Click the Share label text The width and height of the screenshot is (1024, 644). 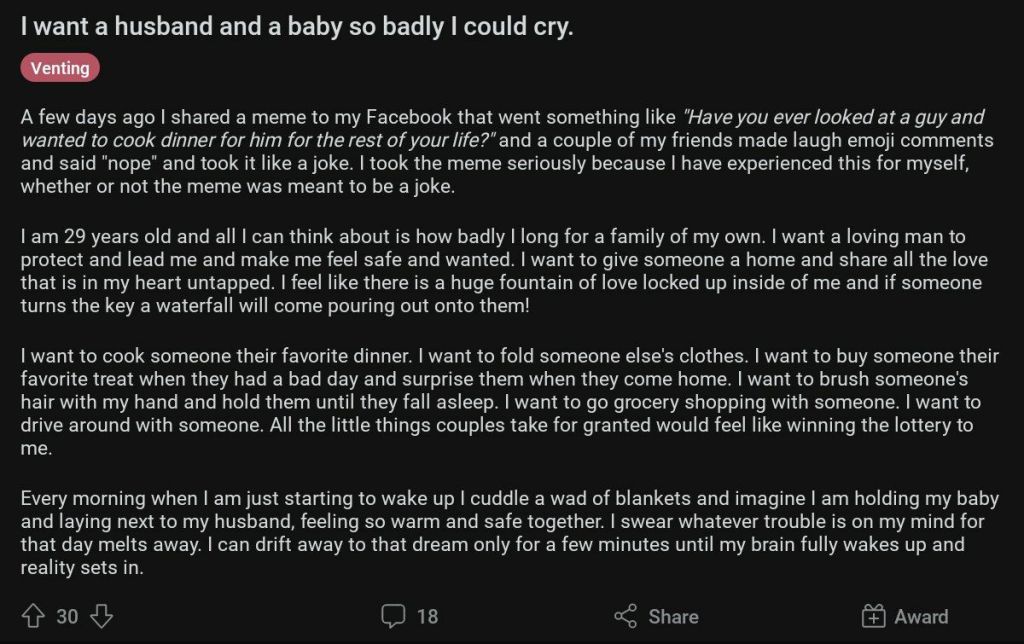pyautogui.click(x=673, y=616)
